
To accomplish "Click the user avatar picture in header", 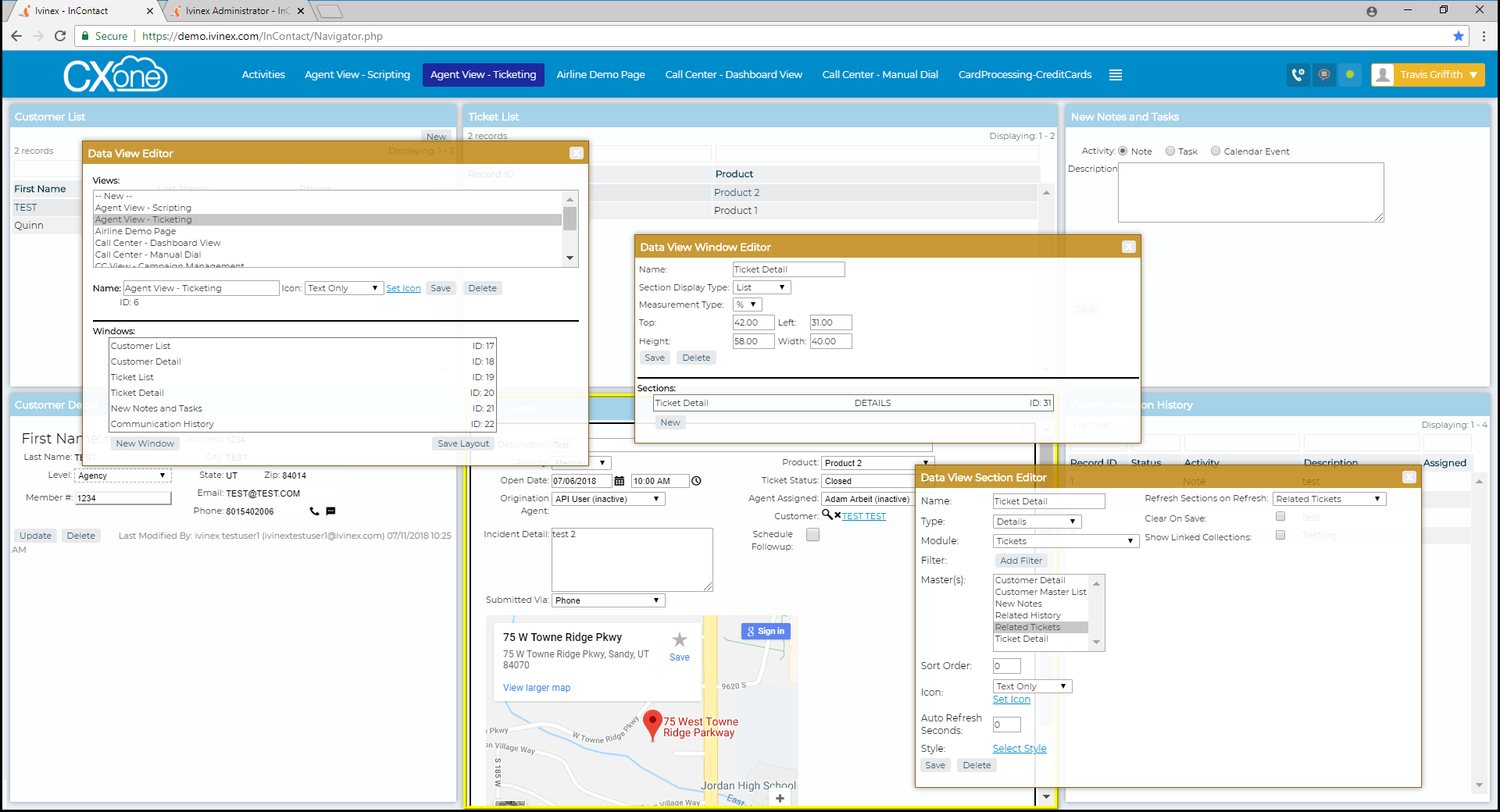I will [x=1383, y=75].
